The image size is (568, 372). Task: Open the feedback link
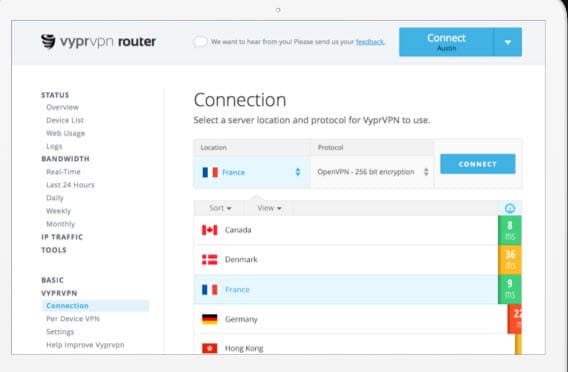pos(369,42)
